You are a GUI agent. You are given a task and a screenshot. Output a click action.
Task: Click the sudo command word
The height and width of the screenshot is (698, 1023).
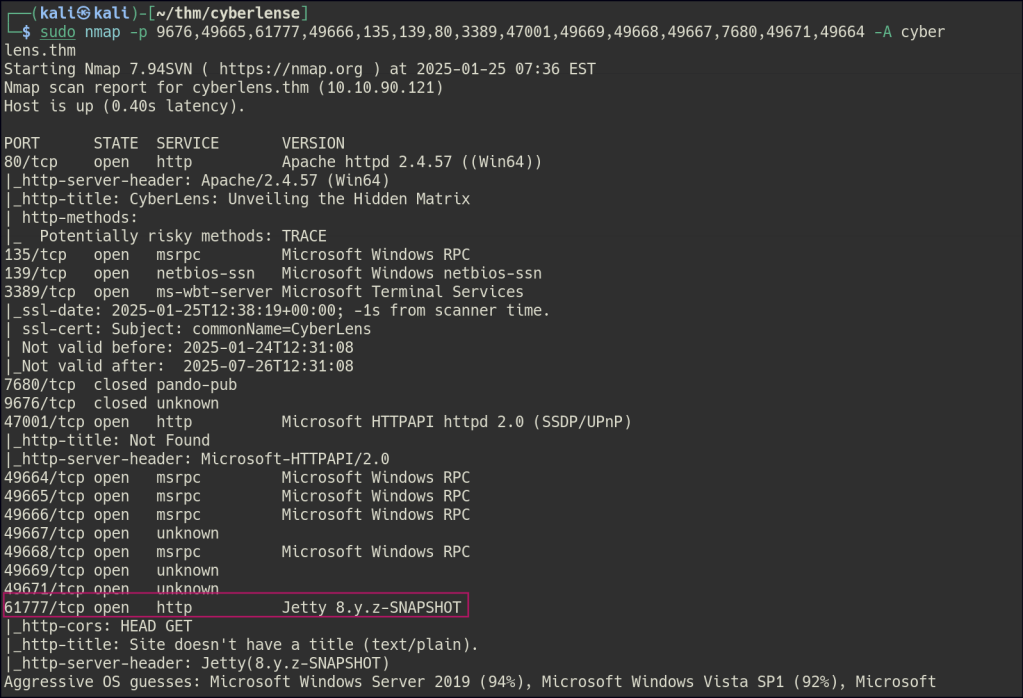pyautogui.click(x=58, y=33)
